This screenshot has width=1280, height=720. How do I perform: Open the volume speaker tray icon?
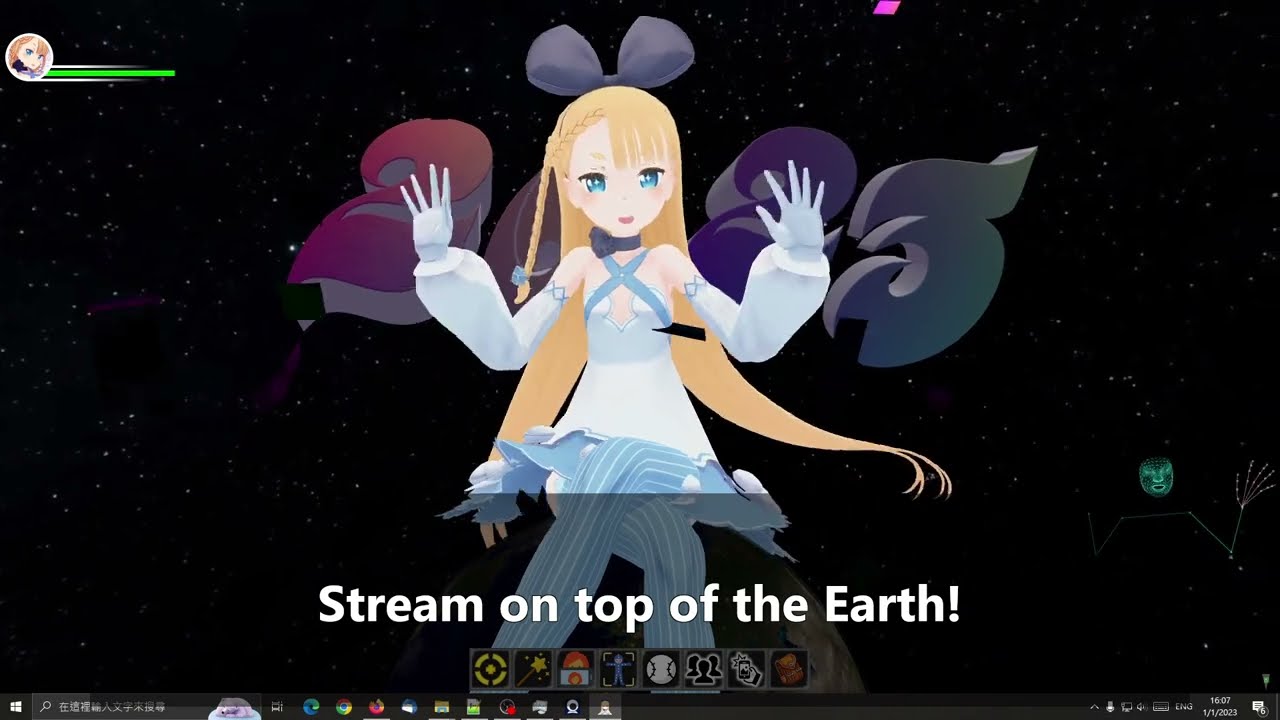pos(1142,707)
